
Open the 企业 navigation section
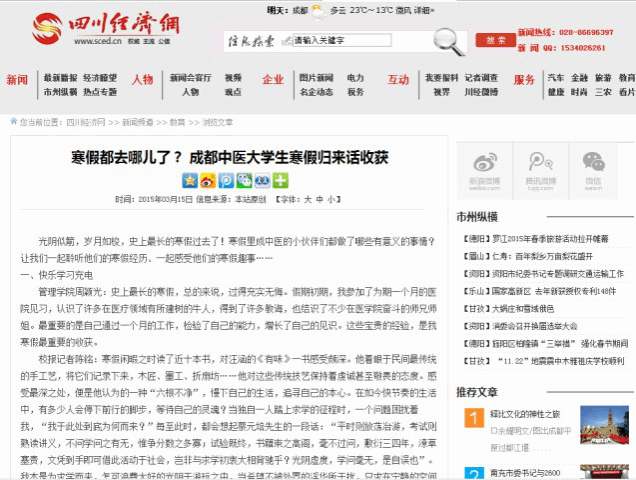(x=272, y=79)
